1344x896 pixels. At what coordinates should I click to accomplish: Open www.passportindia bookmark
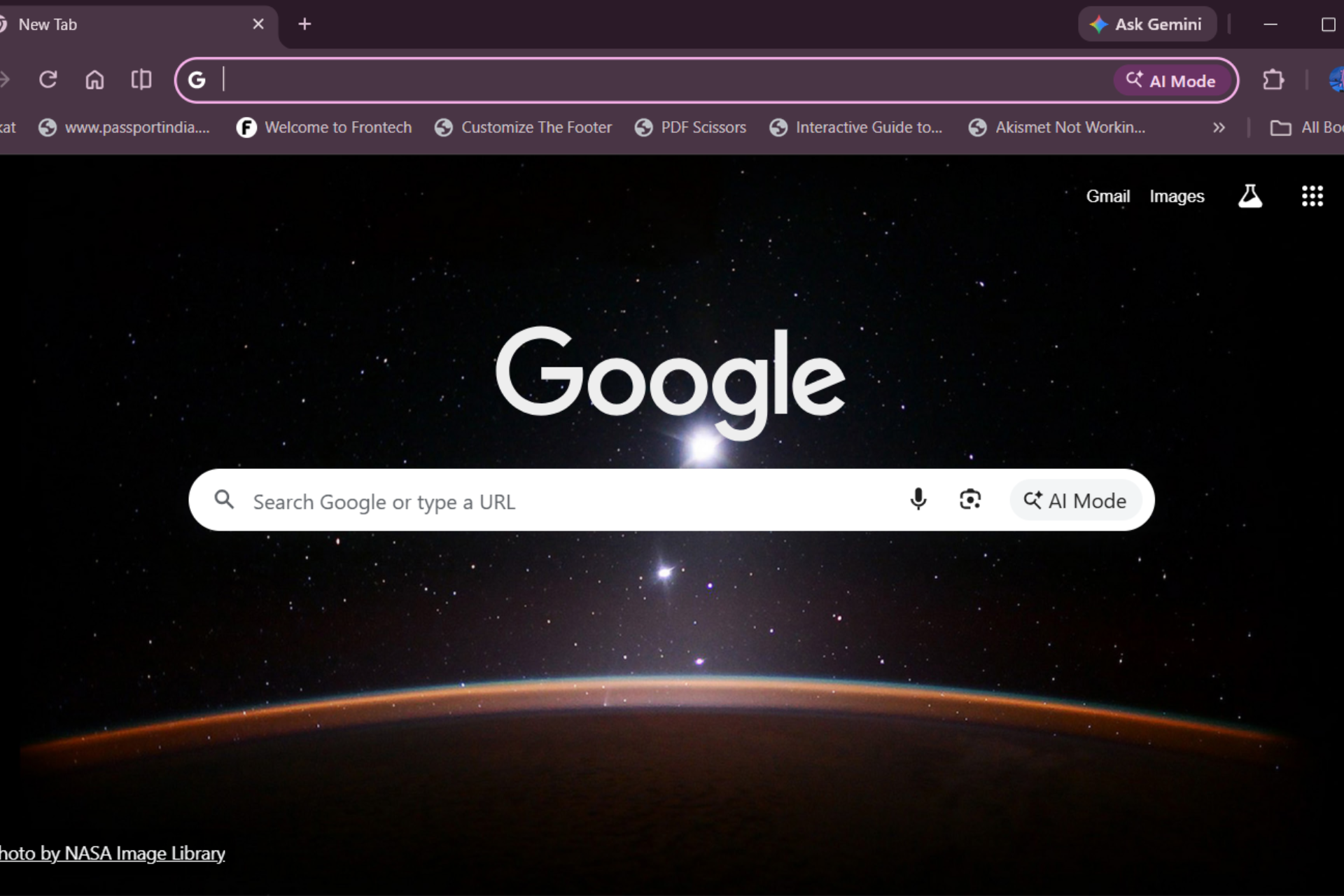tap(125, 127)
